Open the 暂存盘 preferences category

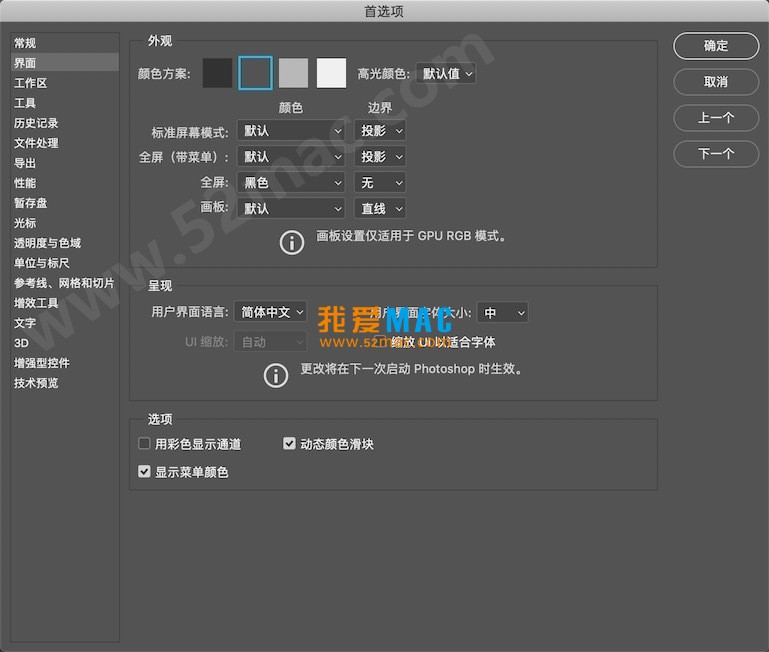[x=65, y=203]
